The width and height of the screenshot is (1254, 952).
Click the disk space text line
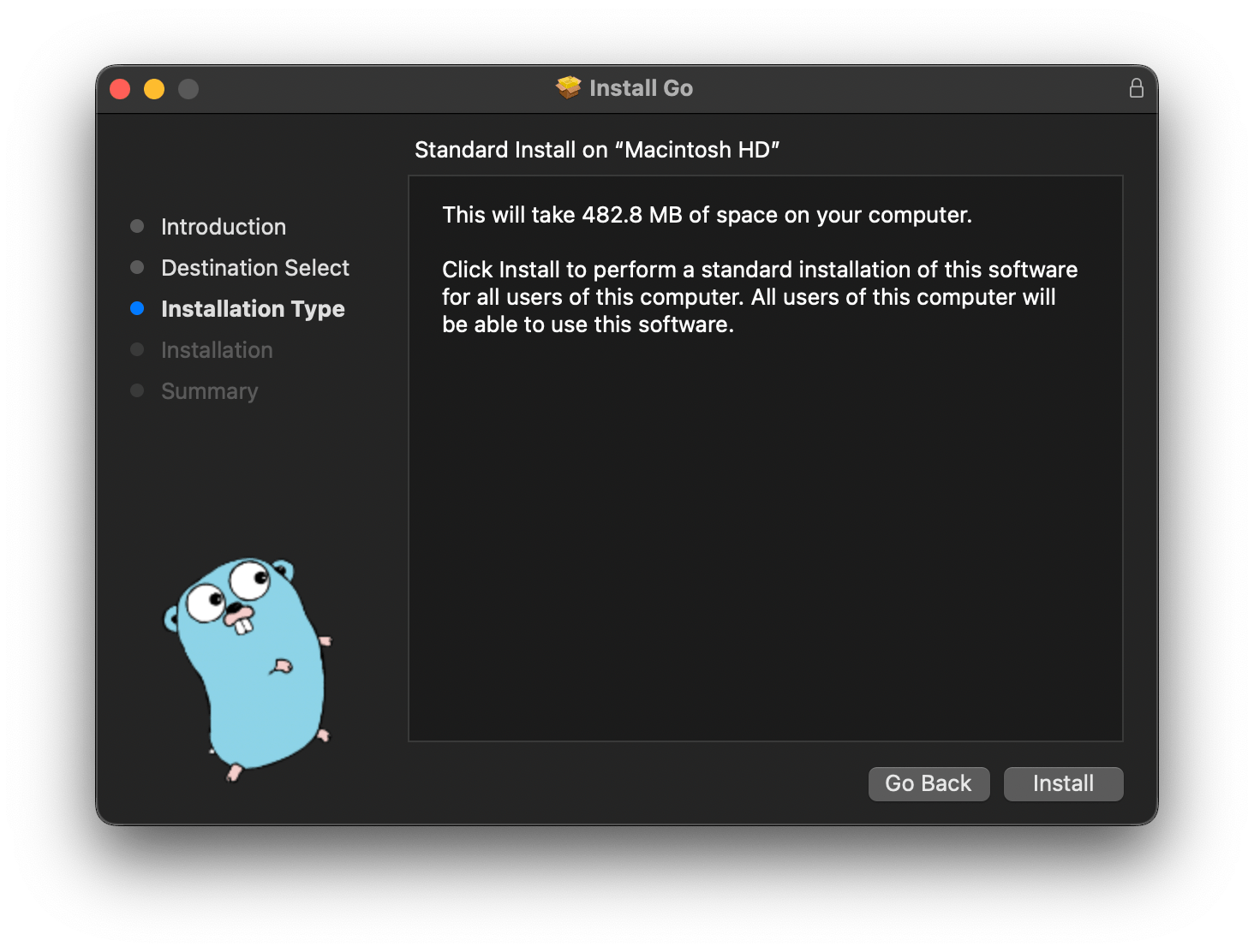click(x=707, y=215)
